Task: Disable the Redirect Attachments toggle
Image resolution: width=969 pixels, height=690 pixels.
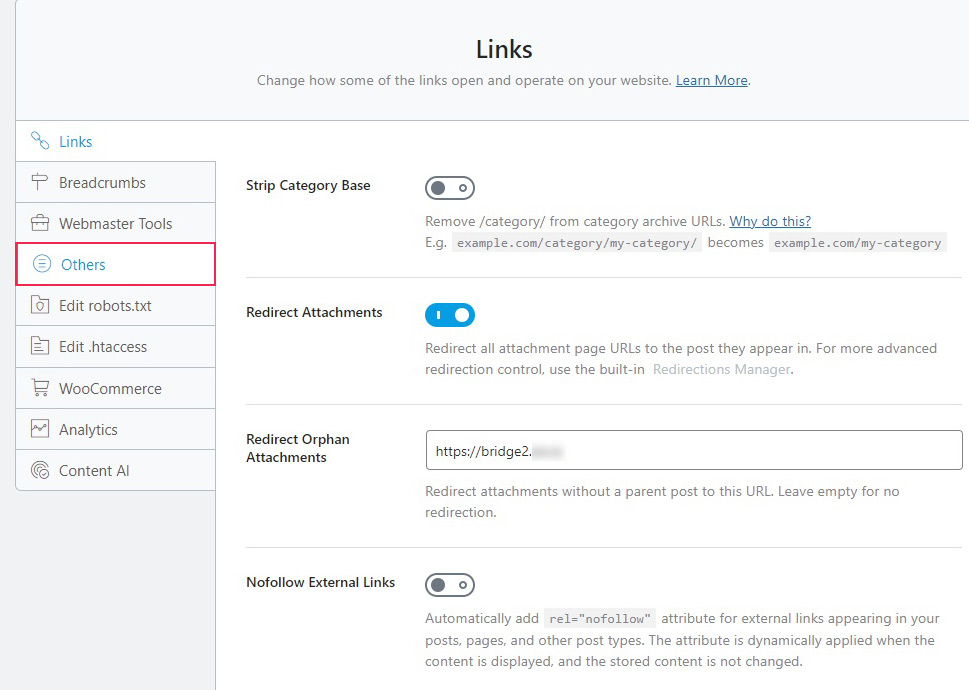Action: pos(449,315)
